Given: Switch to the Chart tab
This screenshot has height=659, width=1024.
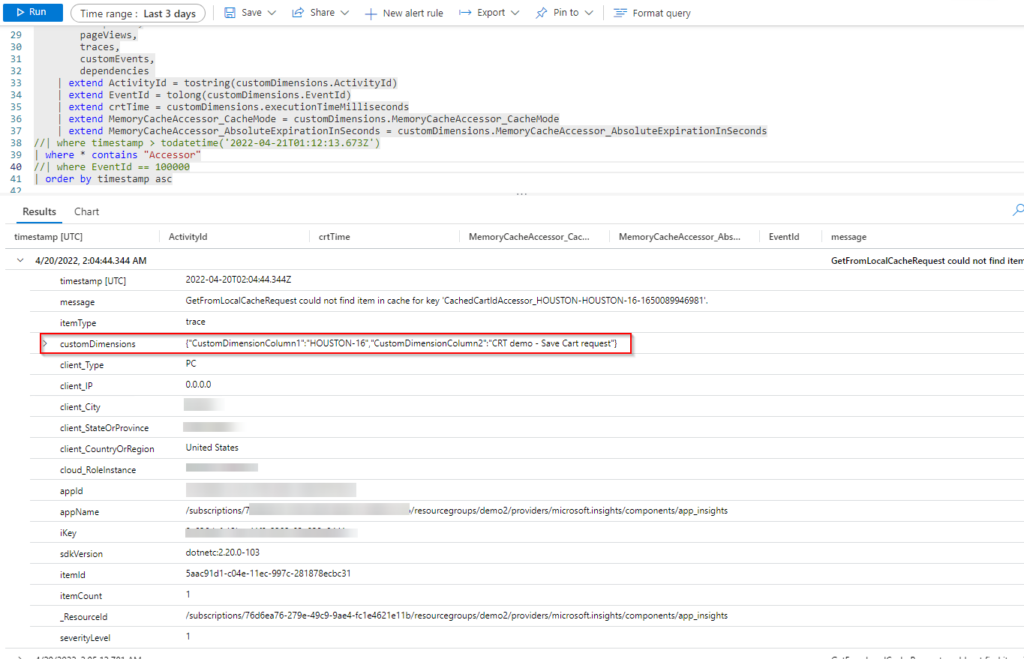Looking at the screenshot, I should coord(87,212).
